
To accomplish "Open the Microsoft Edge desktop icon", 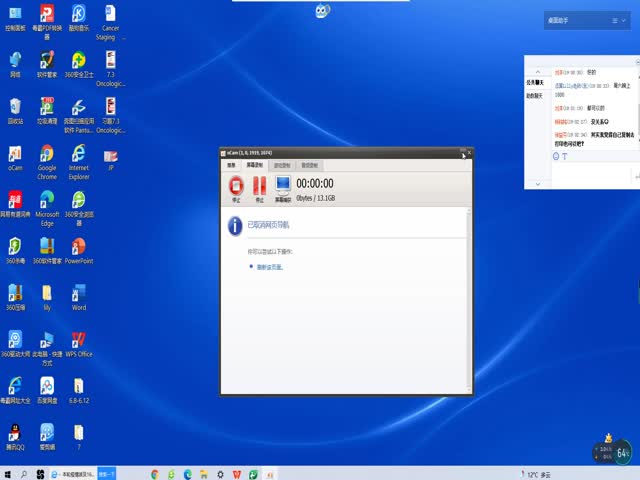I will [x=47, y=203].
